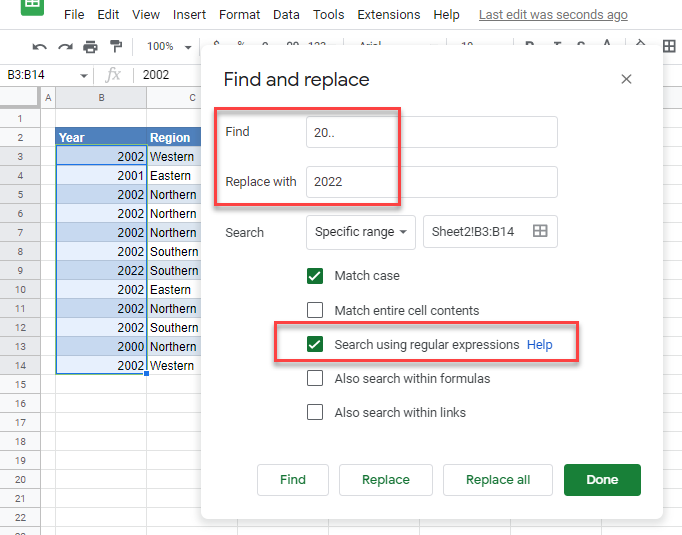Open the regular expressions Help link
Image resolution: width=682 pixels, height=535 pixels.
click(539, 344)
